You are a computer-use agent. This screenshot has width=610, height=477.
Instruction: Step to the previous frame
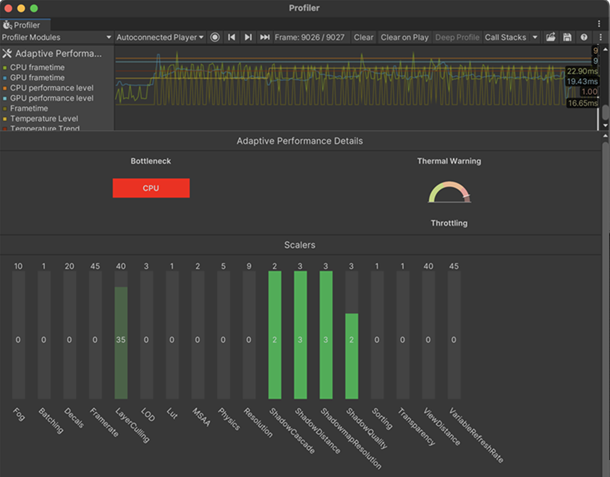[248, 37]
